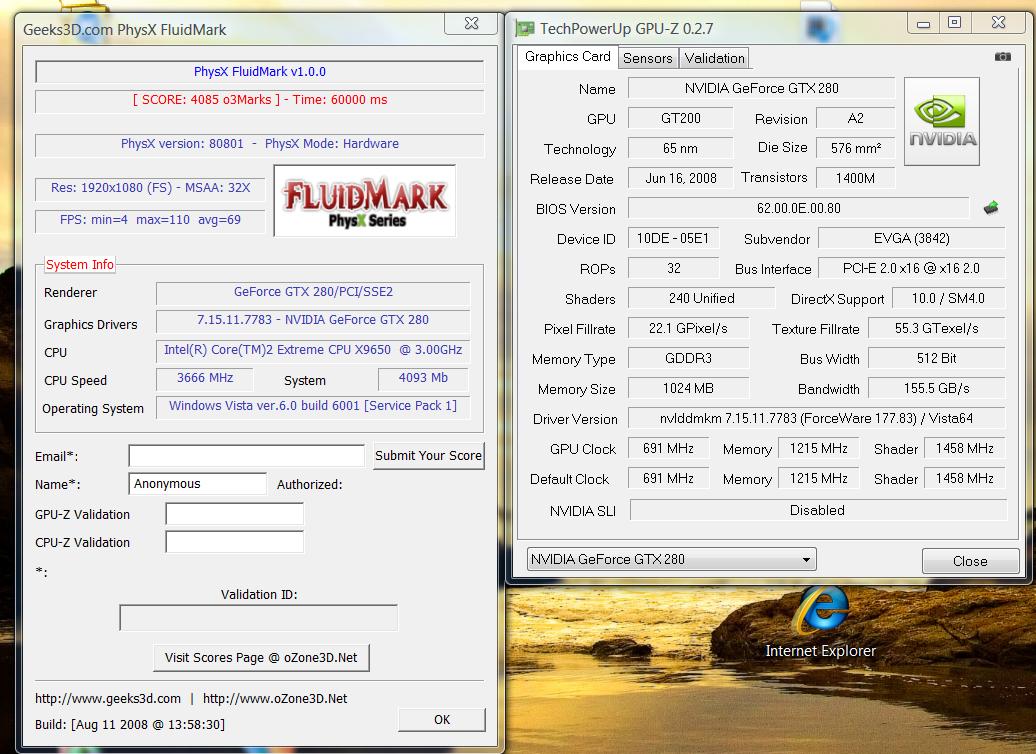Click the Pixel Fillrate 22.1 GPixel/s
This screenshot has height=754, width=1036.
tap(688, 328)
